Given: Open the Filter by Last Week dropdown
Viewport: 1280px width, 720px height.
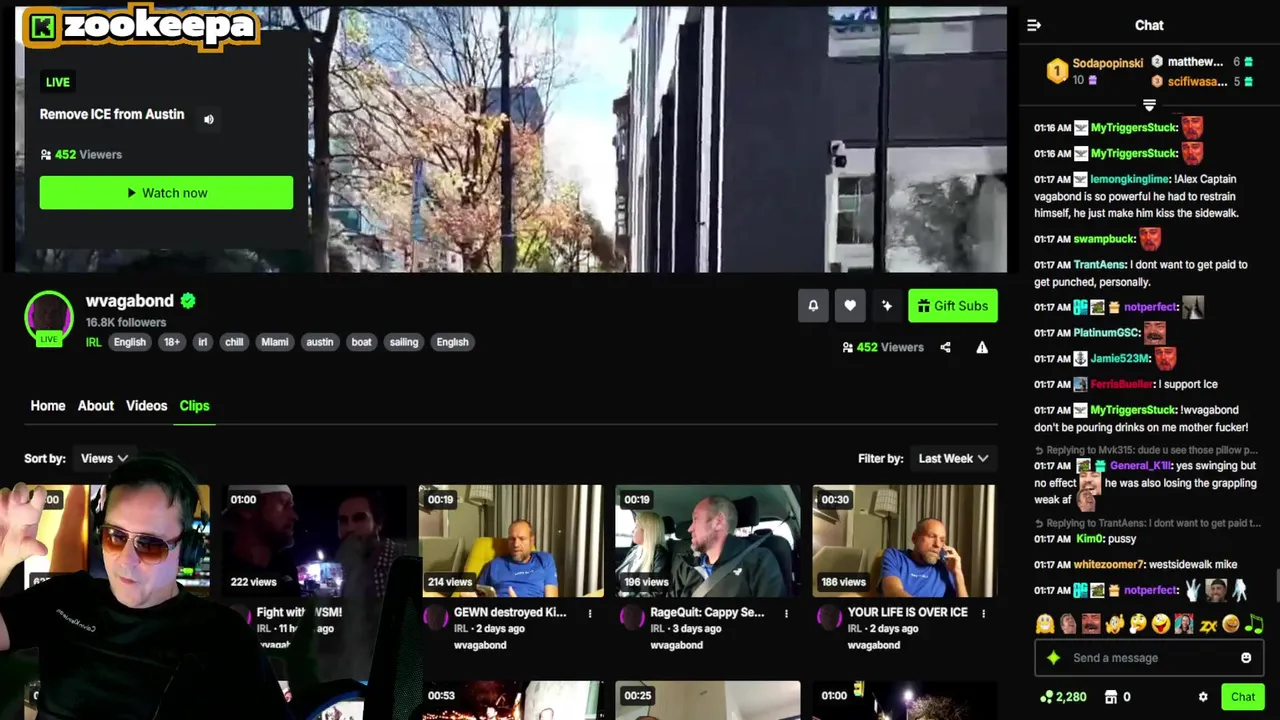Looking at the screenshot, I should [953, 458].
